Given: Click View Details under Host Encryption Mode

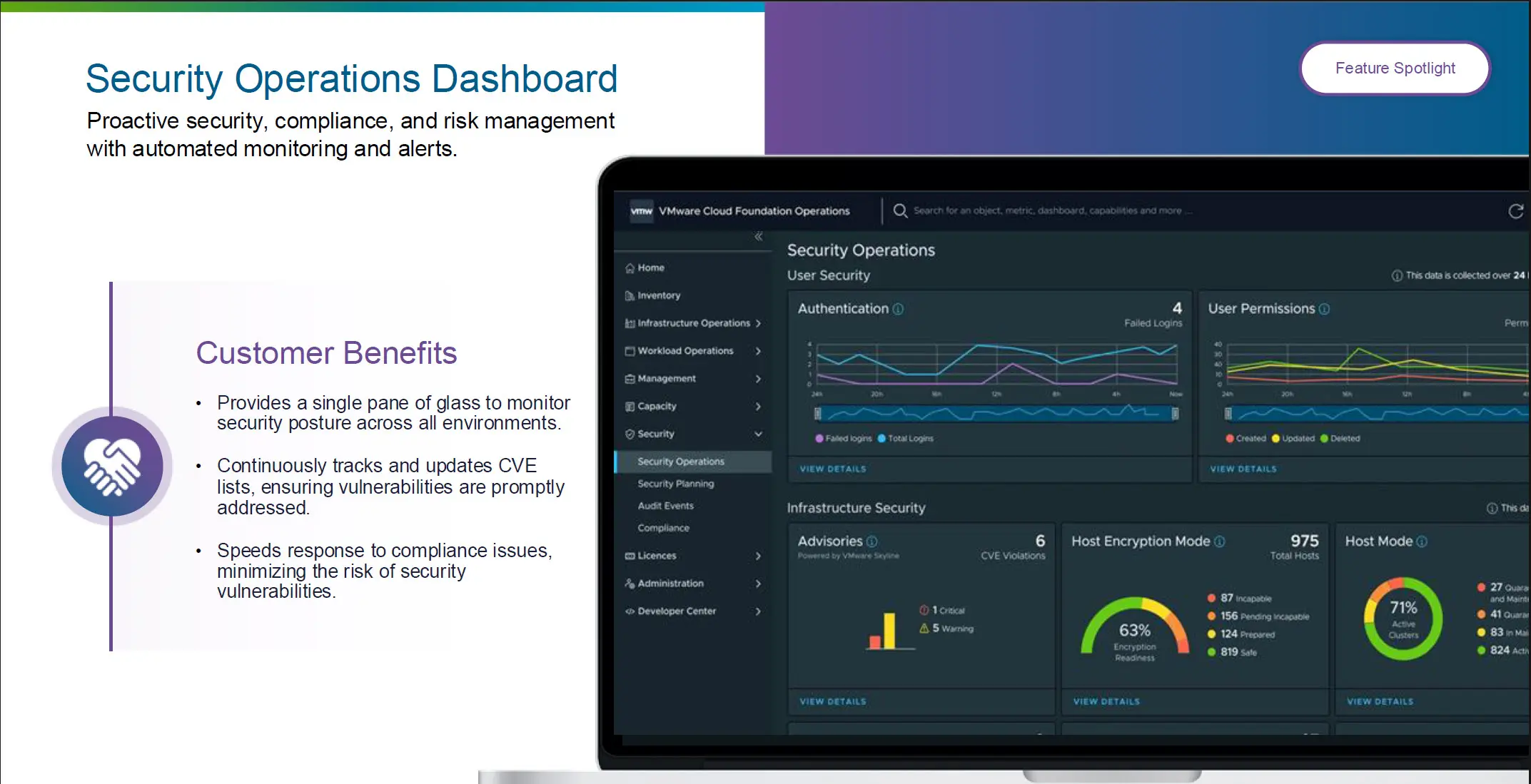Looking at the screenshot, I should click(x=1106, y=701).
